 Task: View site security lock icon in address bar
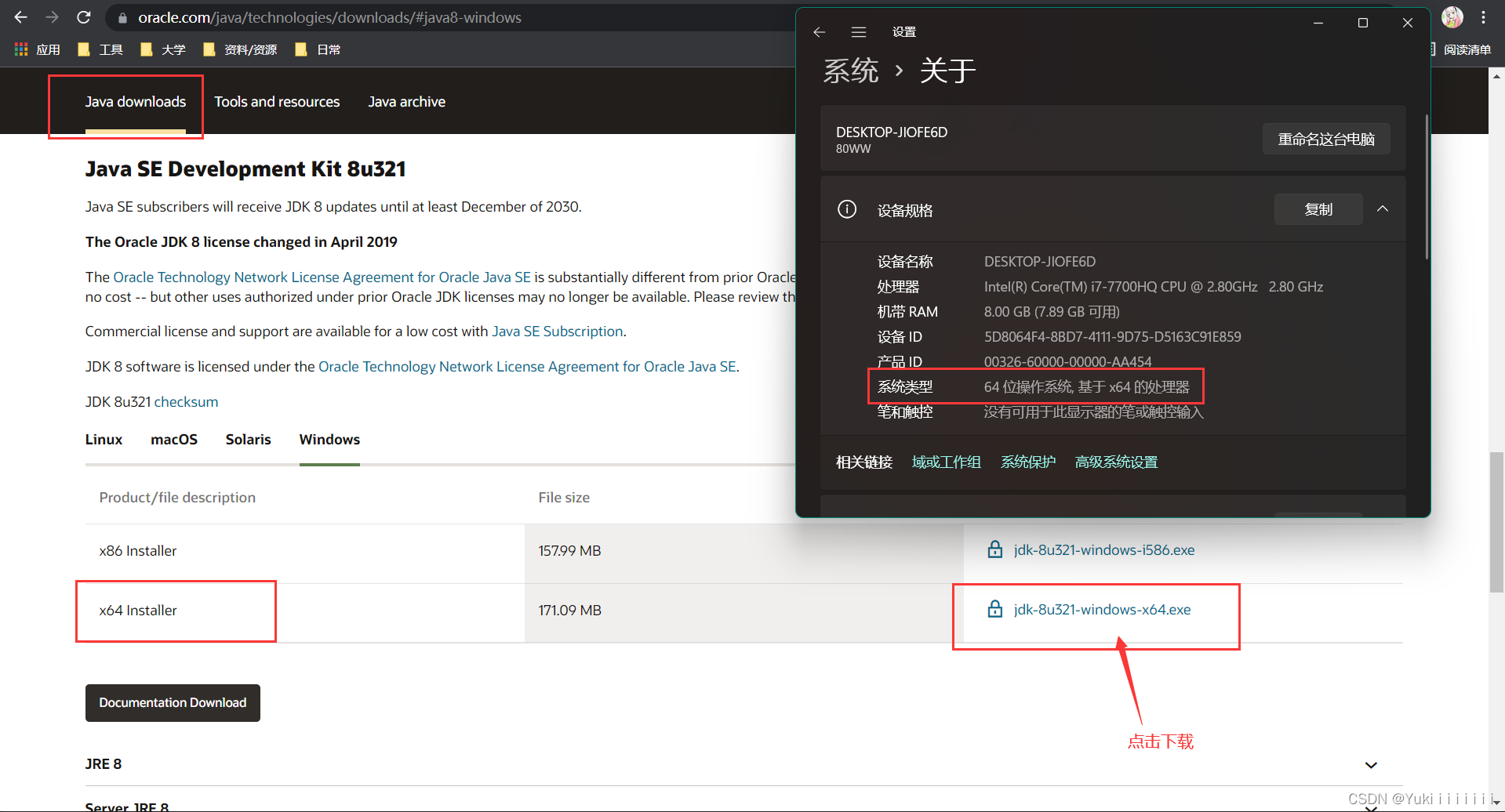122,18
